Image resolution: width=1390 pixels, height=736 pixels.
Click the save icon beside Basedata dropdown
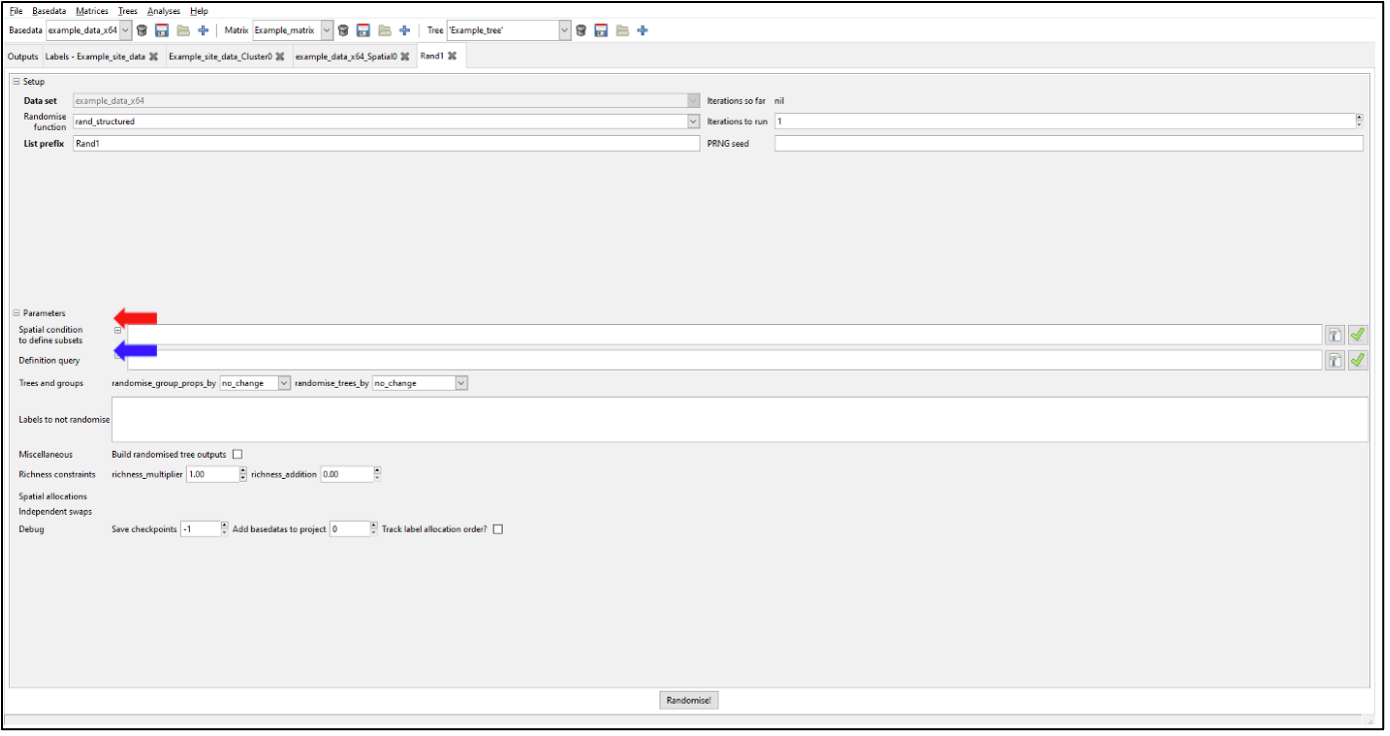tap(161, 31)
